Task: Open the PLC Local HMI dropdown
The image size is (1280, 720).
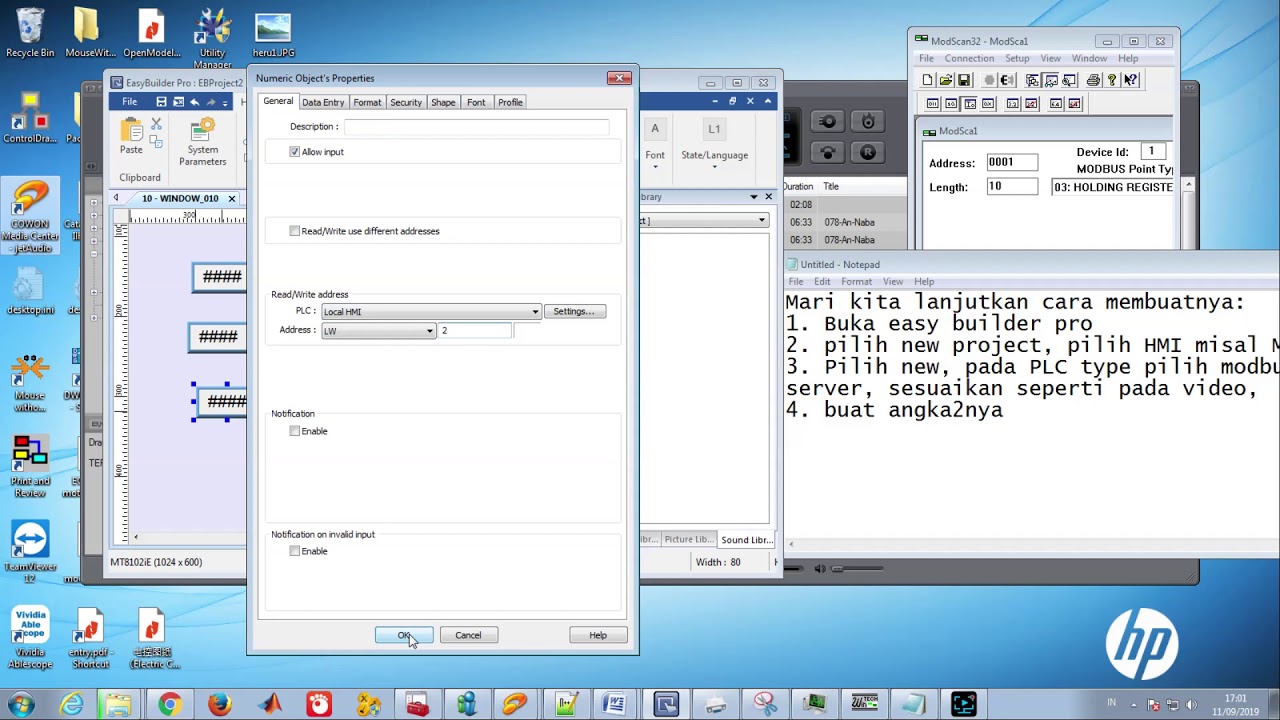Action: 535,312
